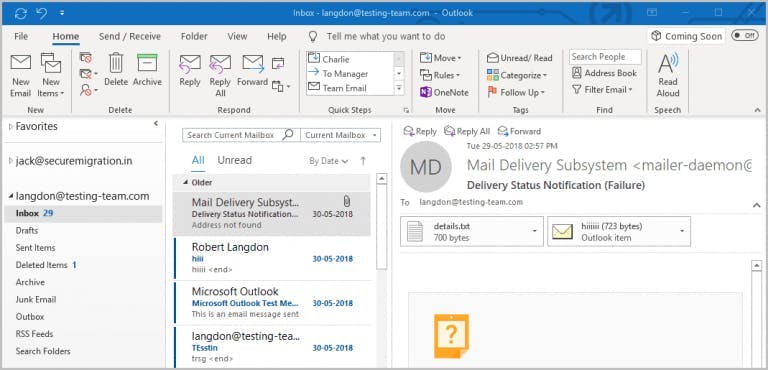Open the Drafts folder

coord(26,230)
